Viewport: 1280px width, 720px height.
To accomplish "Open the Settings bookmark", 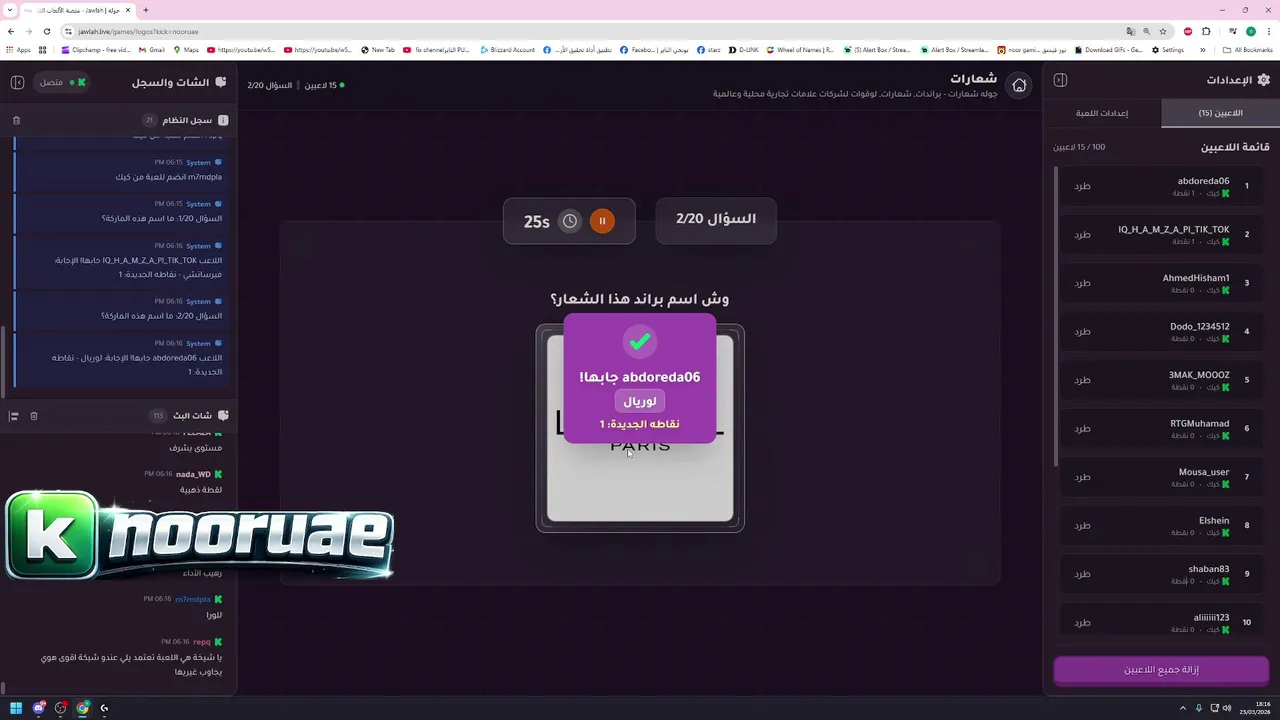I will 1168,50.
